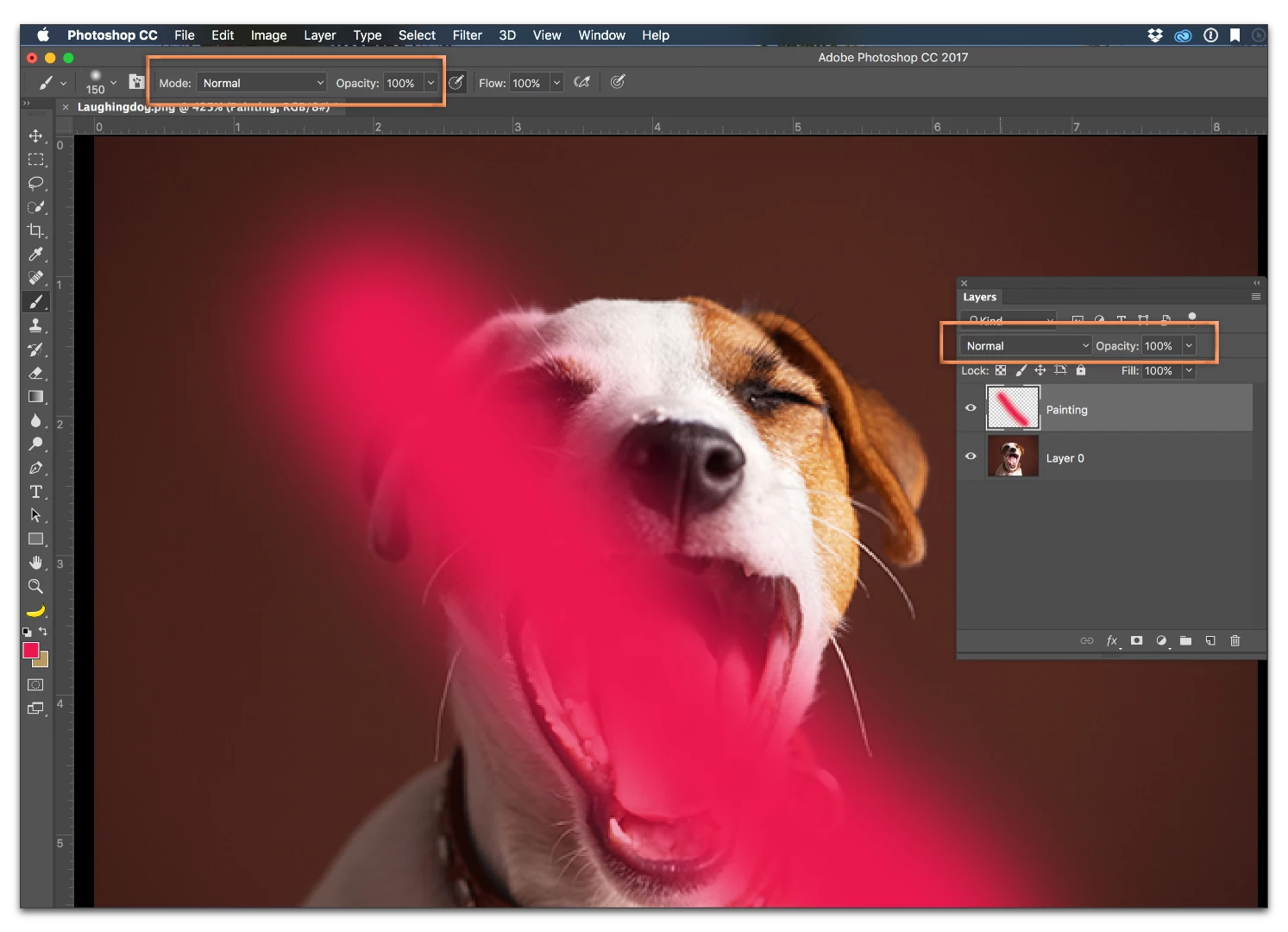Select the Horizontal Type tool
The image size is (1288, 932).
point(35,492)
